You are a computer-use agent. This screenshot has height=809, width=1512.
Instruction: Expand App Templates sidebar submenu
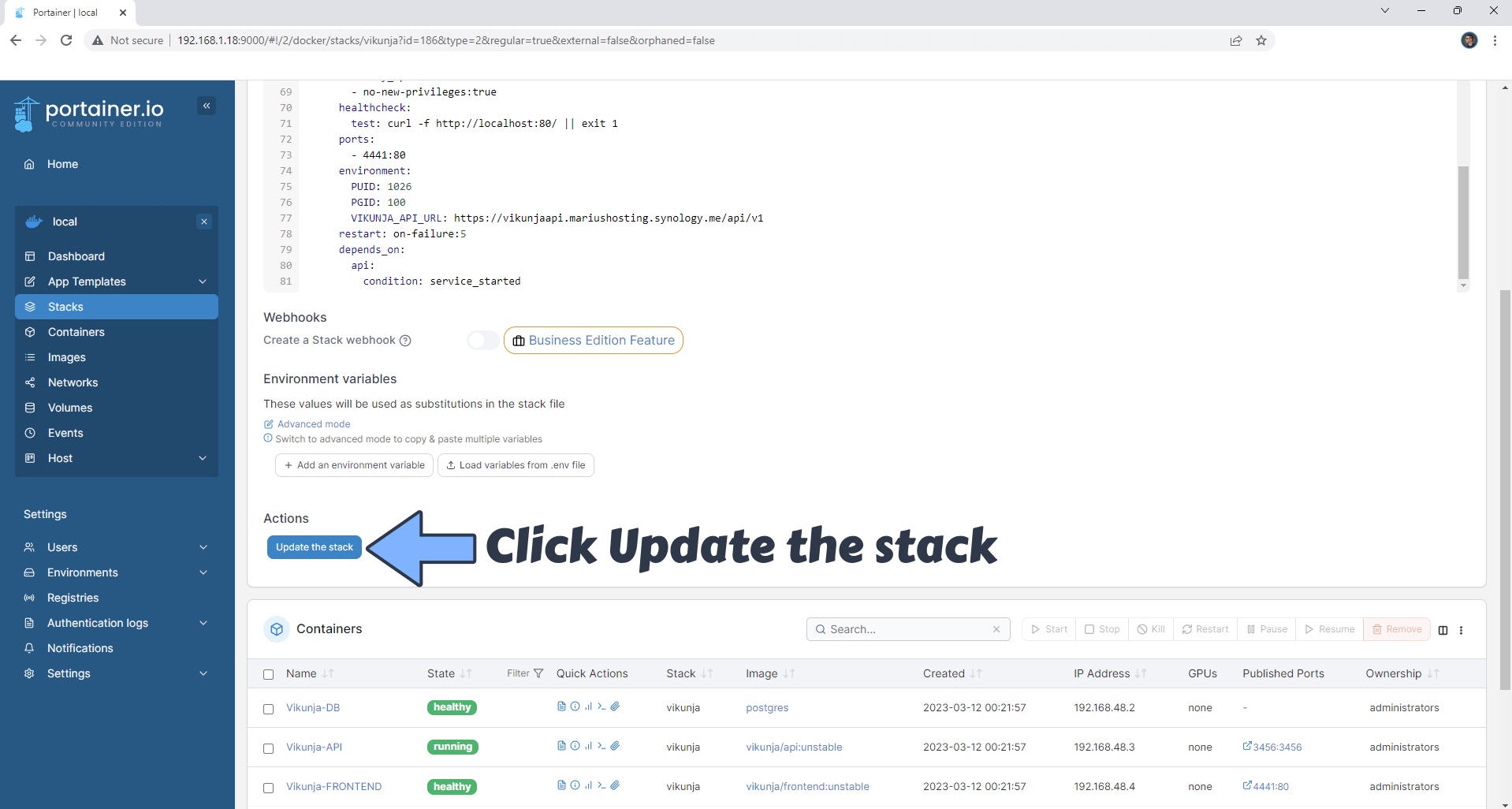(x=203, y=281)
